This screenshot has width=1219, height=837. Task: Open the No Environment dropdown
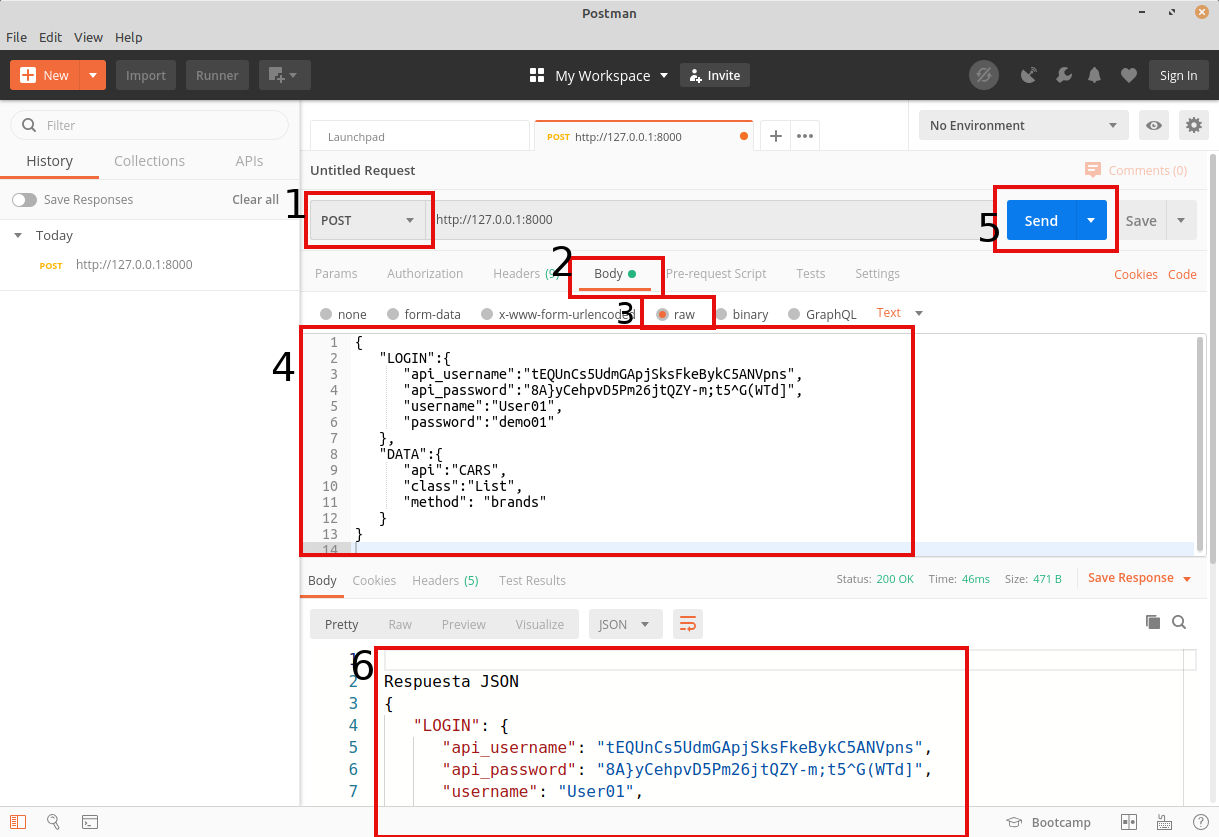(x=1024, y=125)
